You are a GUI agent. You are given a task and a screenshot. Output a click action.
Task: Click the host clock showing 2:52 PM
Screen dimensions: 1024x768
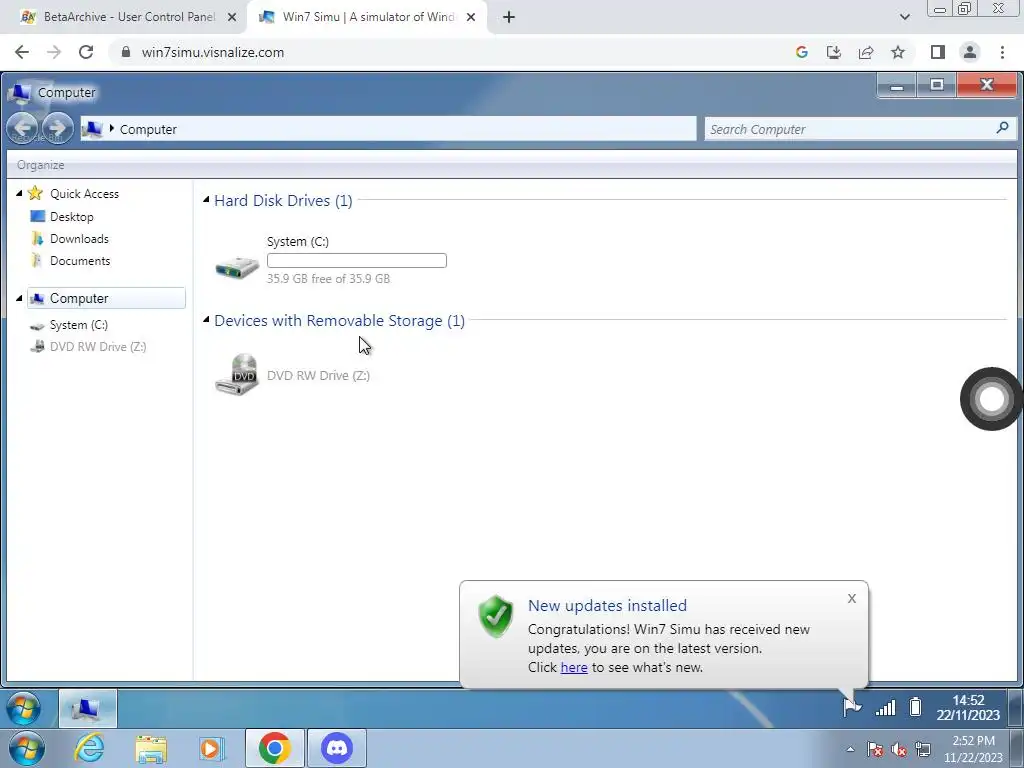(973, 749)
